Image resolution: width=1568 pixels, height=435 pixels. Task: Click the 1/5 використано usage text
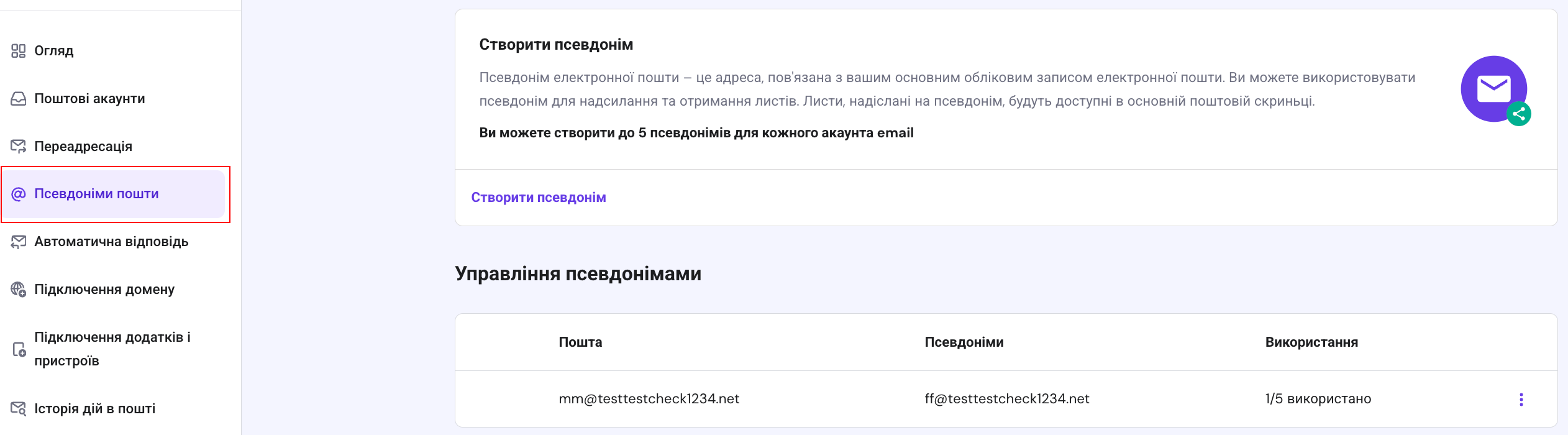(1318, 399)
